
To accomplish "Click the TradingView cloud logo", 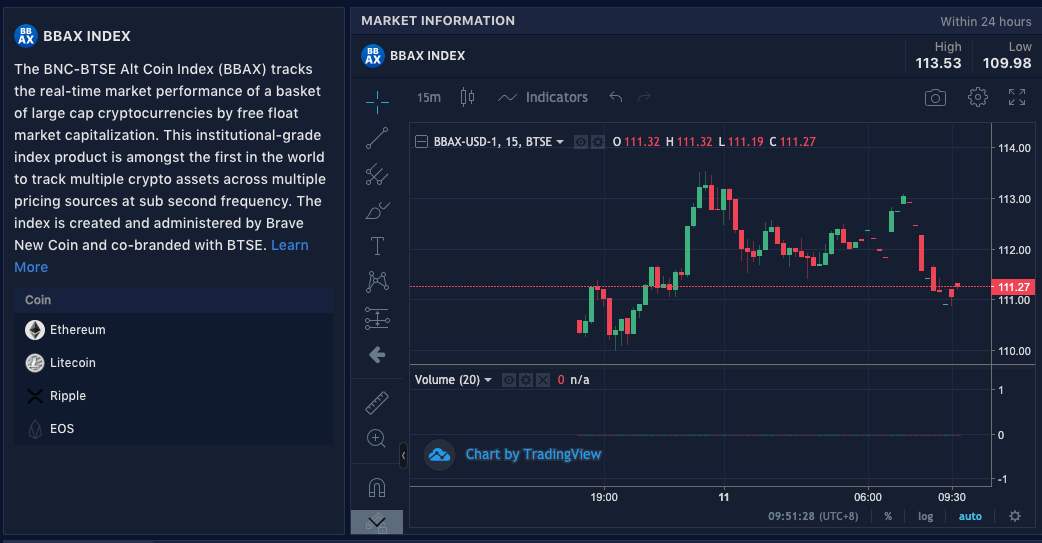I will point(439,455).
